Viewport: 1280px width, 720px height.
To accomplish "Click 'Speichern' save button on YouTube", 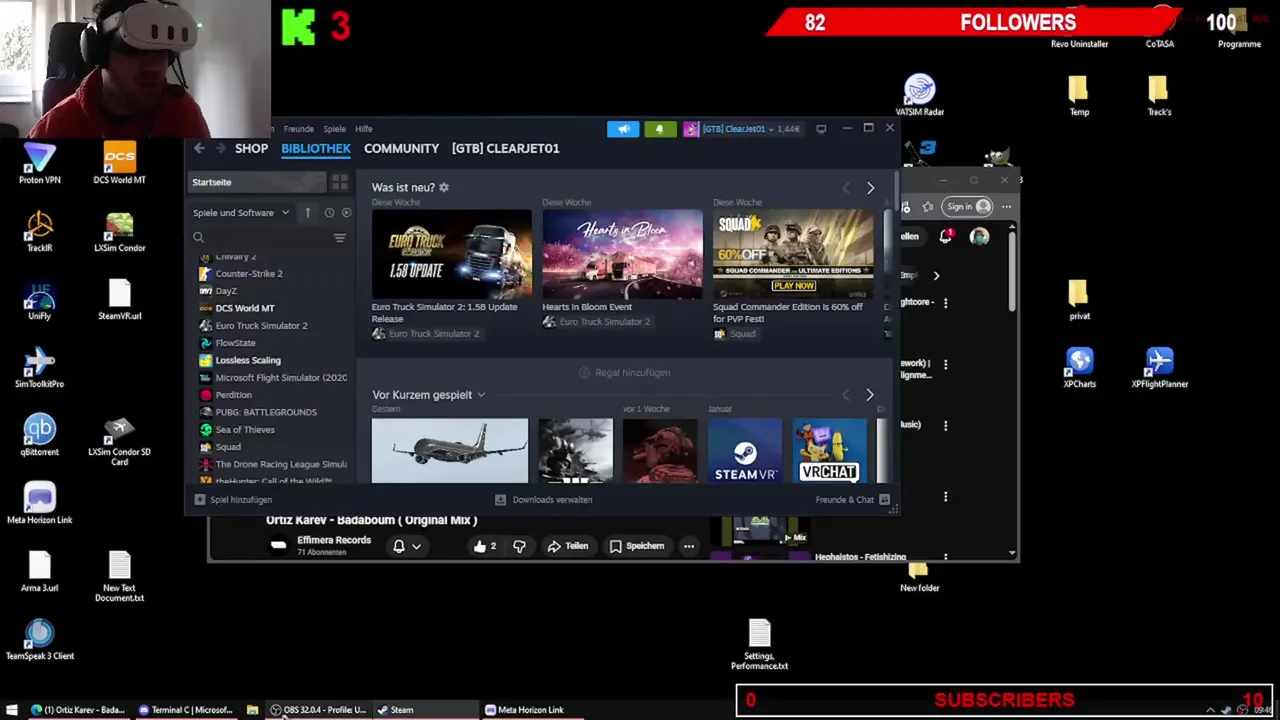I will coord(637,546).
